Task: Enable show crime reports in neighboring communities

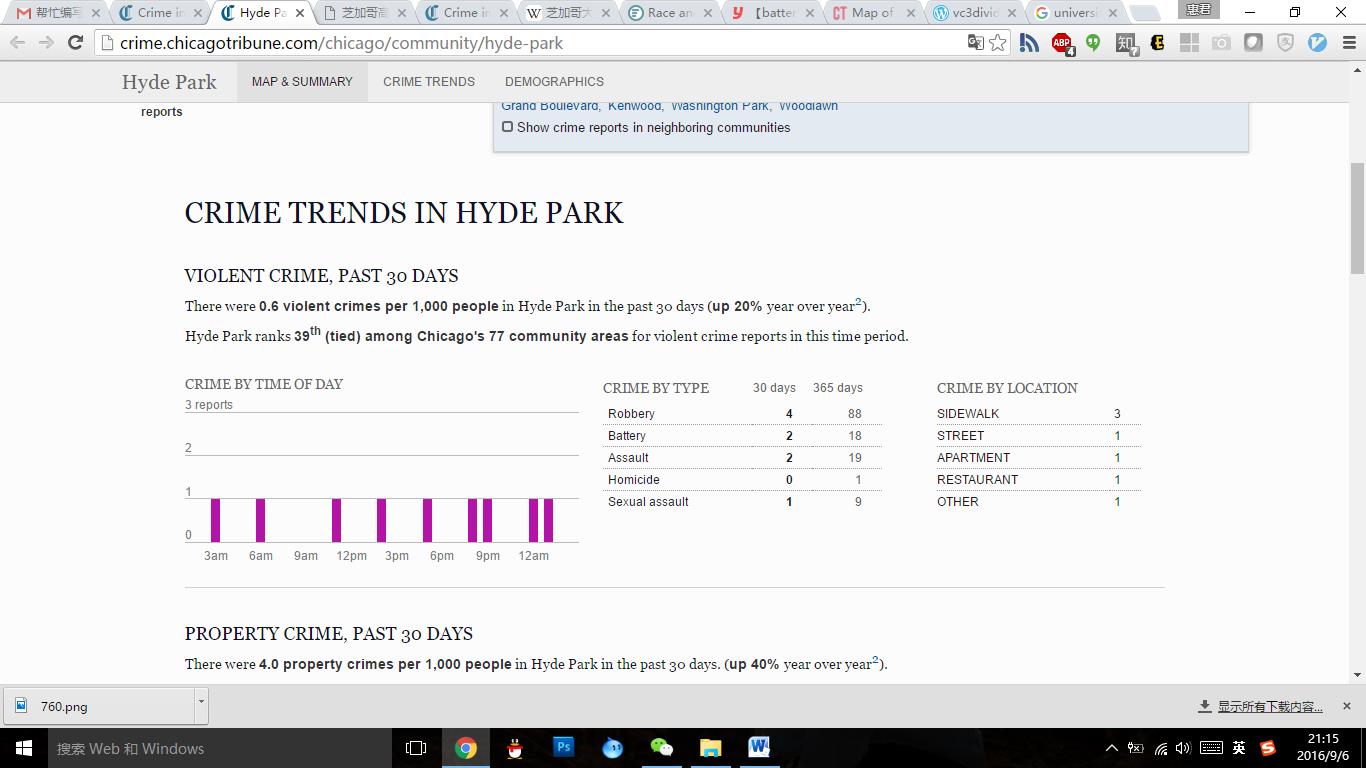Action: (508, 127)
